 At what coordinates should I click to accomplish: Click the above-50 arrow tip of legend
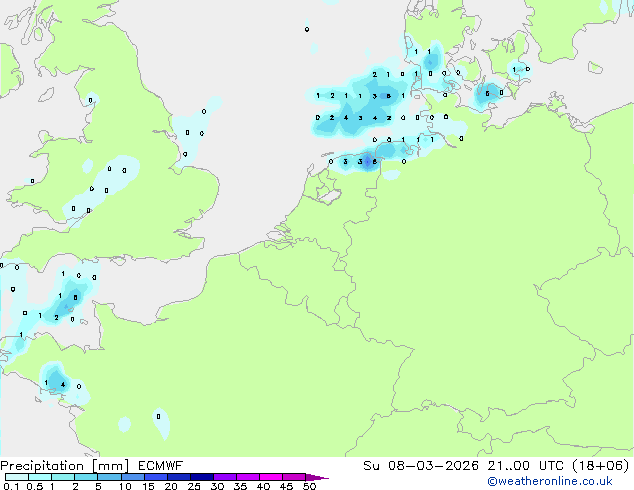point(317,477)
